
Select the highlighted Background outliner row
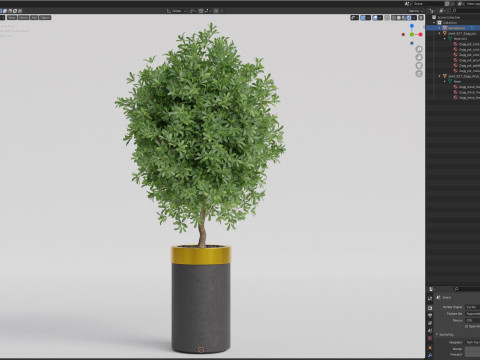tap(453, 28)
